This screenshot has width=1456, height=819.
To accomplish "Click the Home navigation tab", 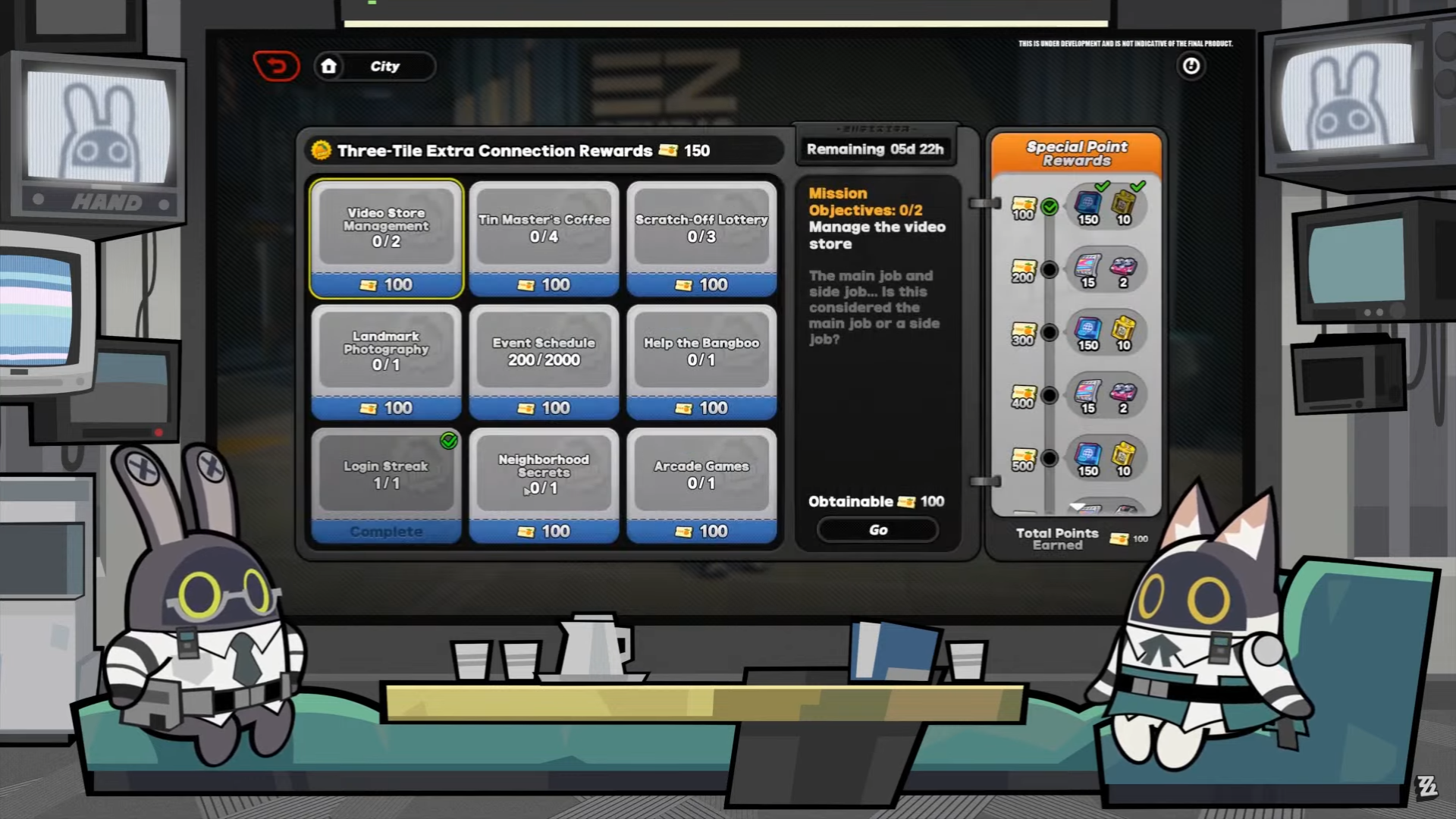I will [328, 65].
